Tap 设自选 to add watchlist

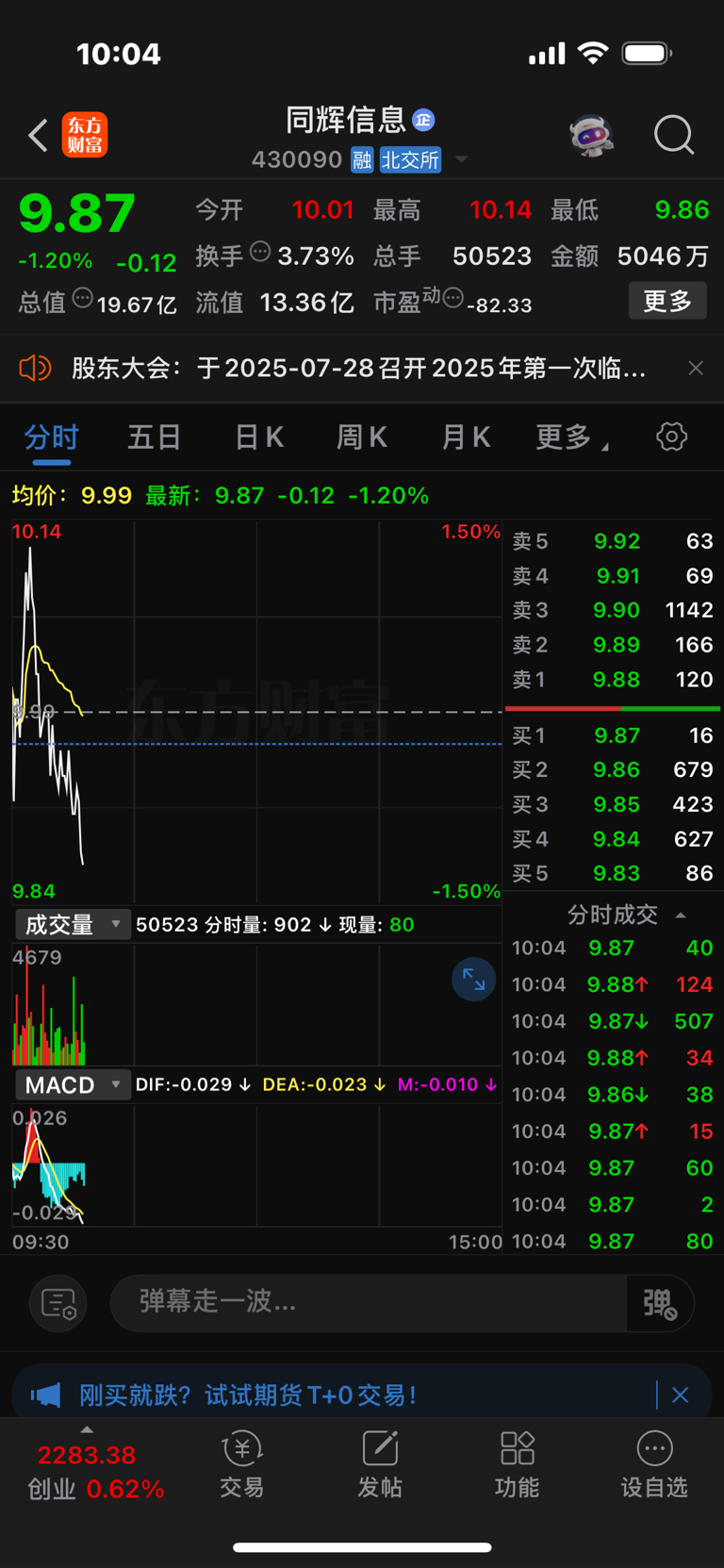(654, 1465)
